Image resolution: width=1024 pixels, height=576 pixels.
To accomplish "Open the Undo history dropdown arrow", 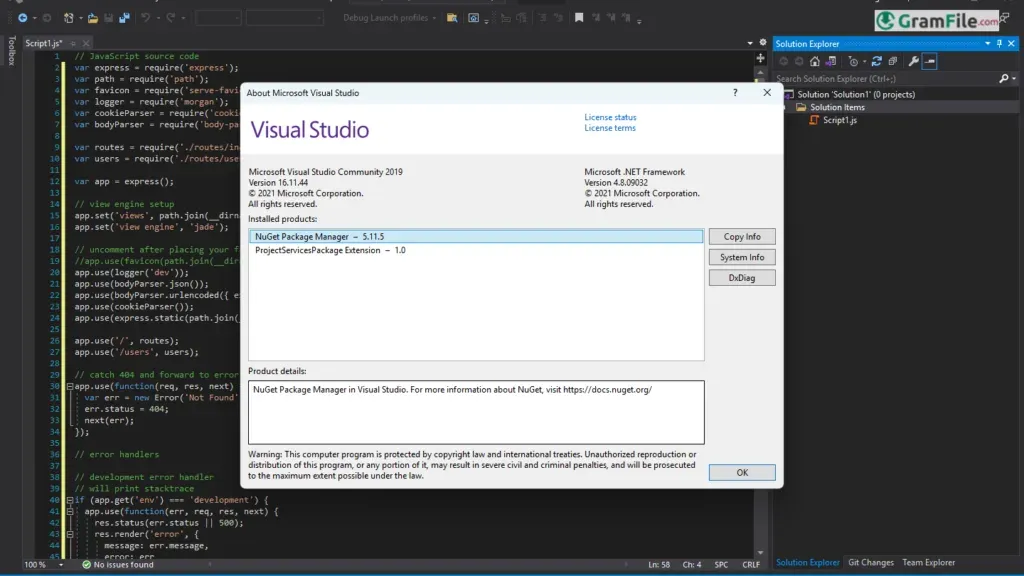I will 157,18.
